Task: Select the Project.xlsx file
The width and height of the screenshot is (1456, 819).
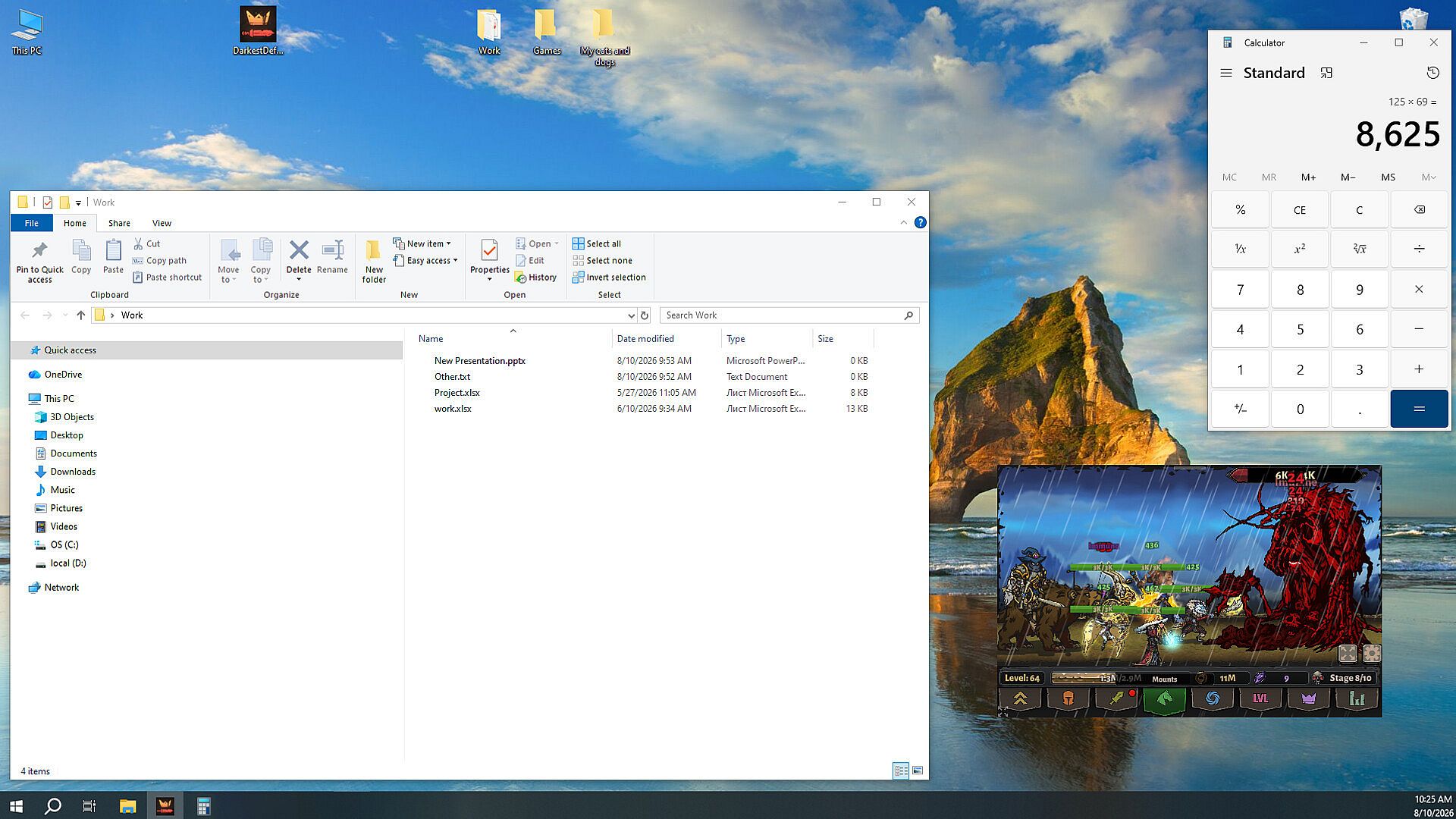Action: coord(457,392)
